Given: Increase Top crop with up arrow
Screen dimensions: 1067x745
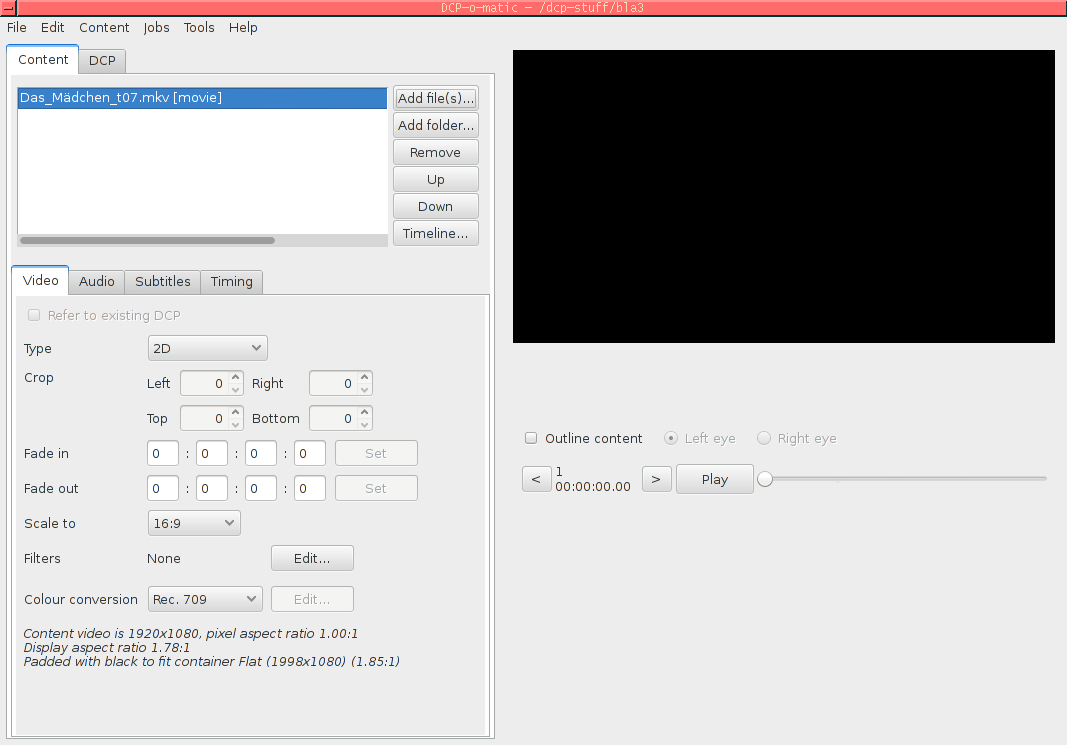Looking at the screenshot, I should tap(235, 412).
